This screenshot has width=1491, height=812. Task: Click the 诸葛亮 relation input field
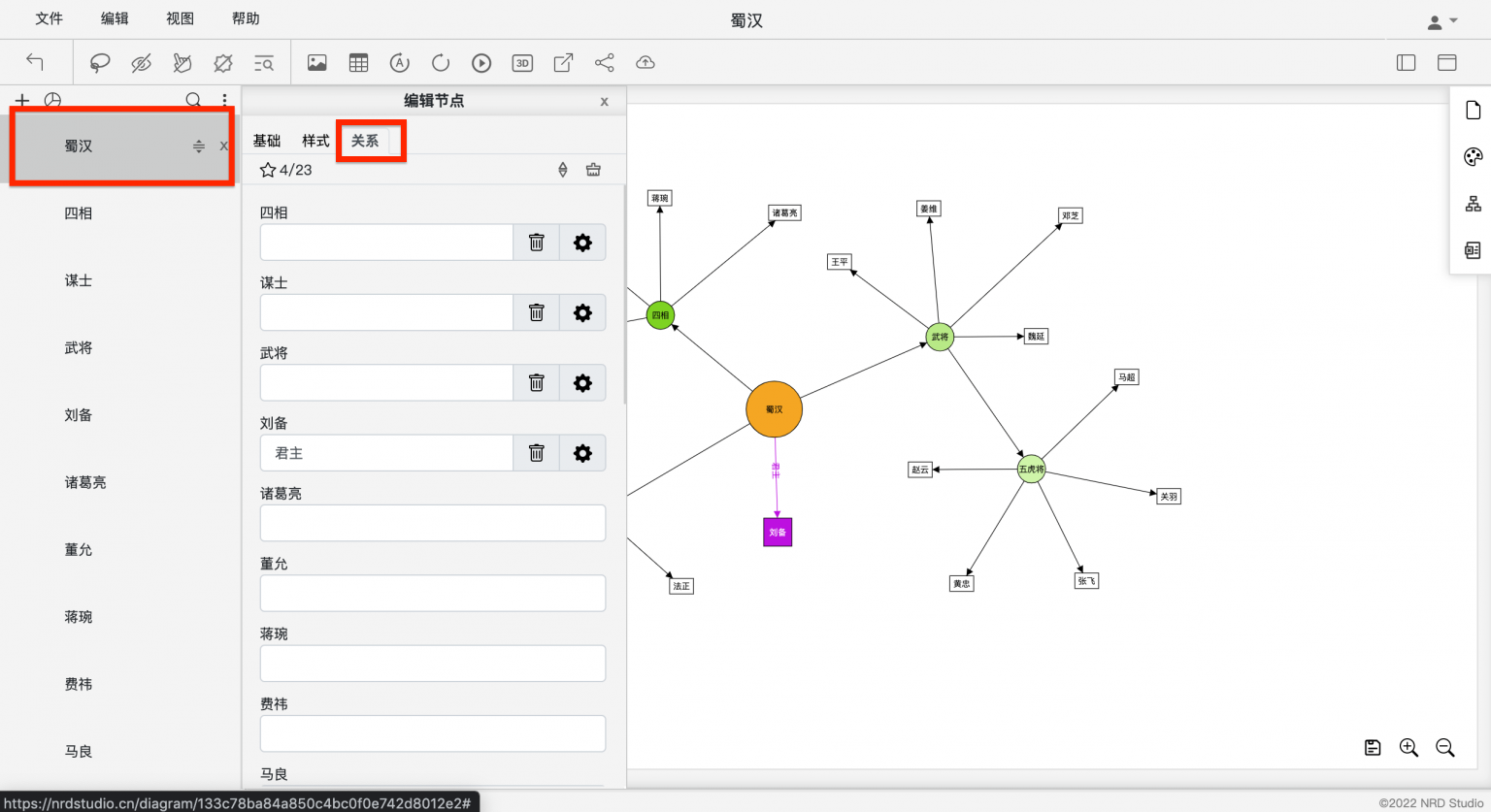point(432,523)
